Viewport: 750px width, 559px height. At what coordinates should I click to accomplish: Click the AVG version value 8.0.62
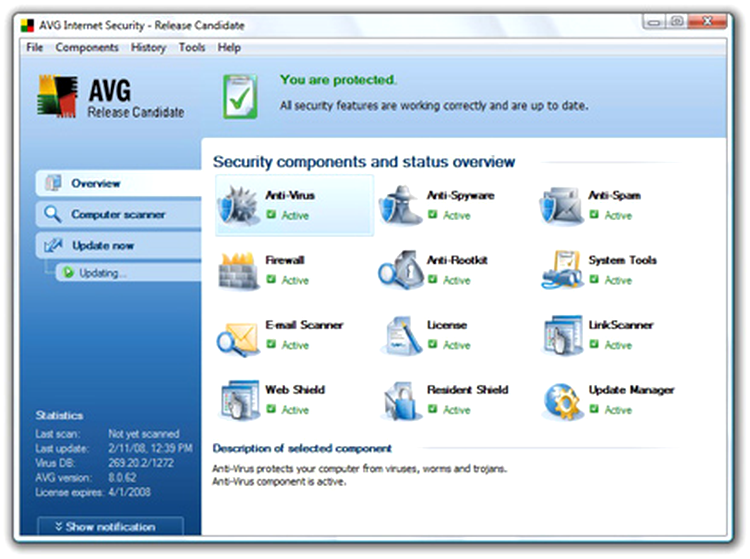coord(122,477)
